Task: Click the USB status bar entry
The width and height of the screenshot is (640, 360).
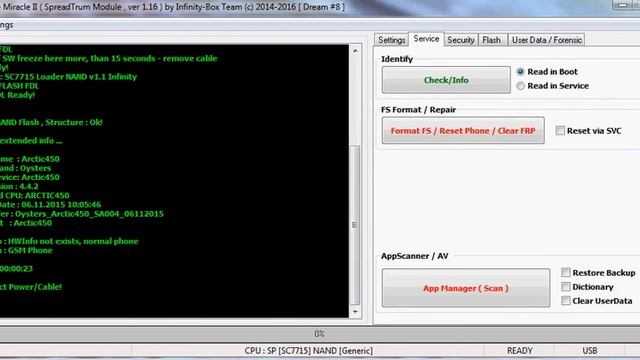Action: pos(590,351)
